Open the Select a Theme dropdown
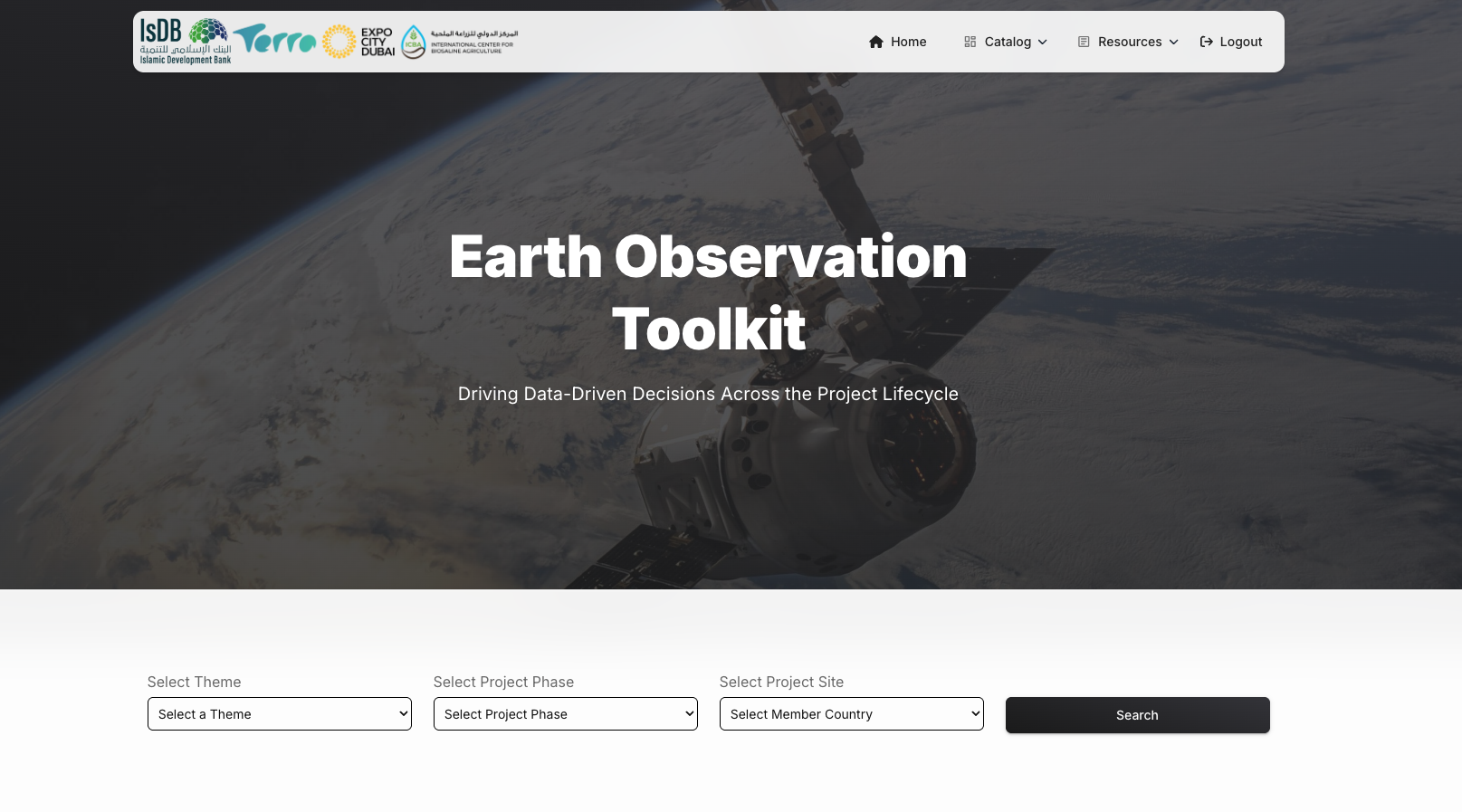The width and height of the screenshot is (1462, 812). 279,714
